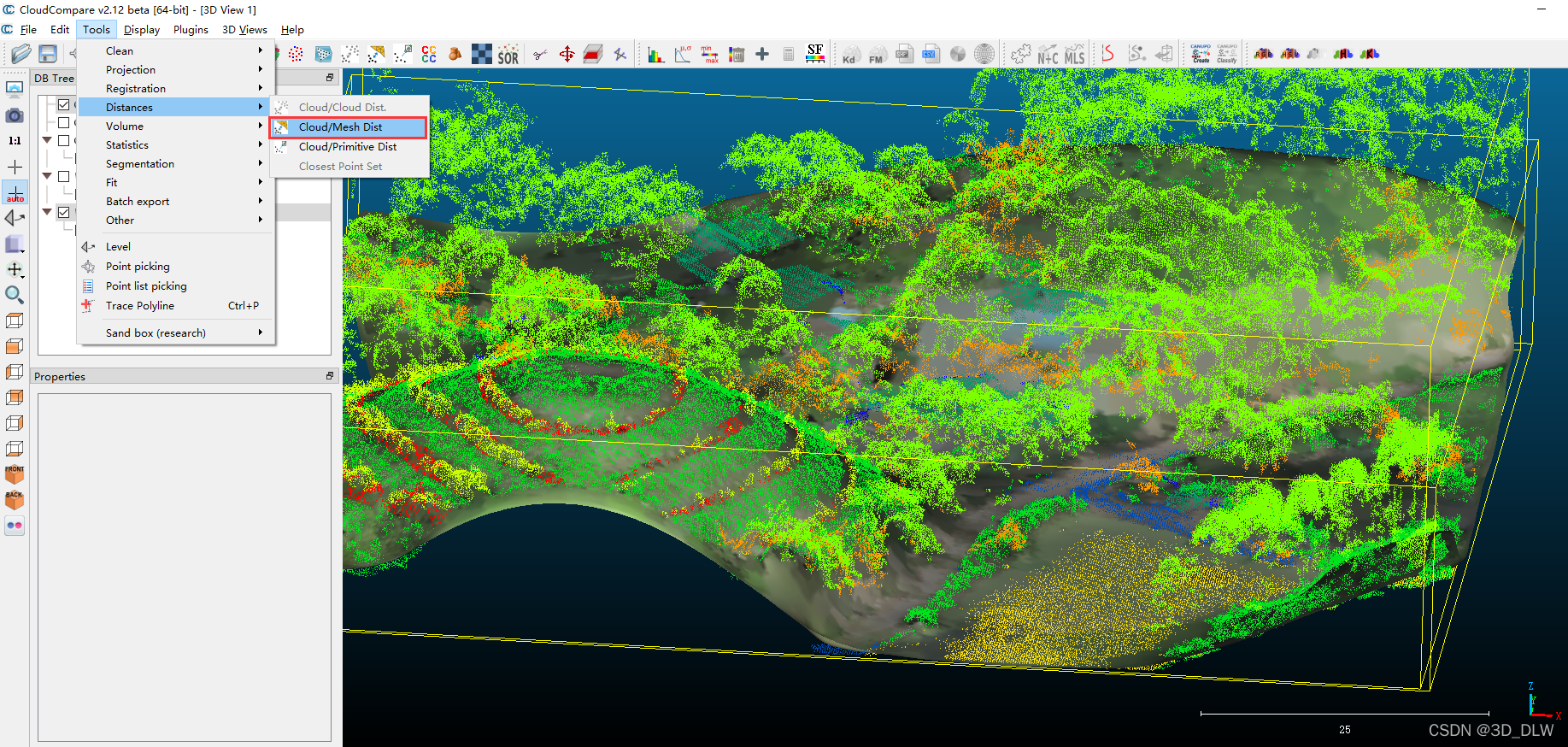This screenshot has width=1568, height=747.
Task: Click the Save floppy disk icon
Action: click(x=48, y=54)
